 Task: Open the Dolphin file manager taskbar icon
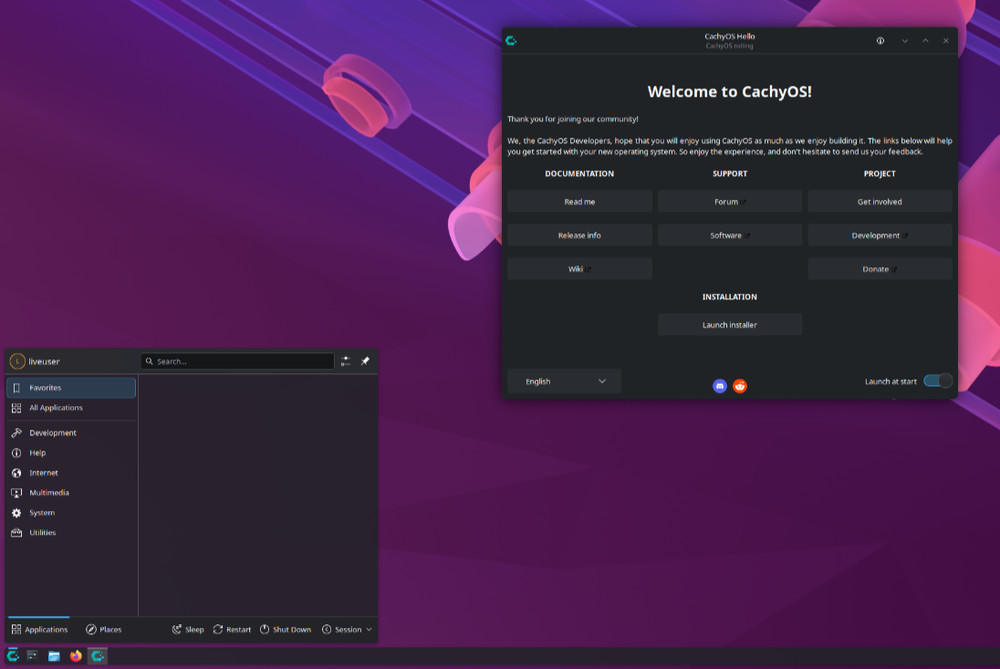tap(52, 656)
